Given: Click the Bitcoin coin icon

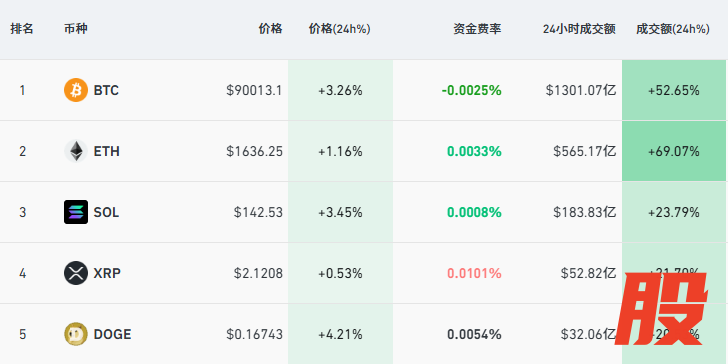Looking at the screenshot, I should coord(76,90).
